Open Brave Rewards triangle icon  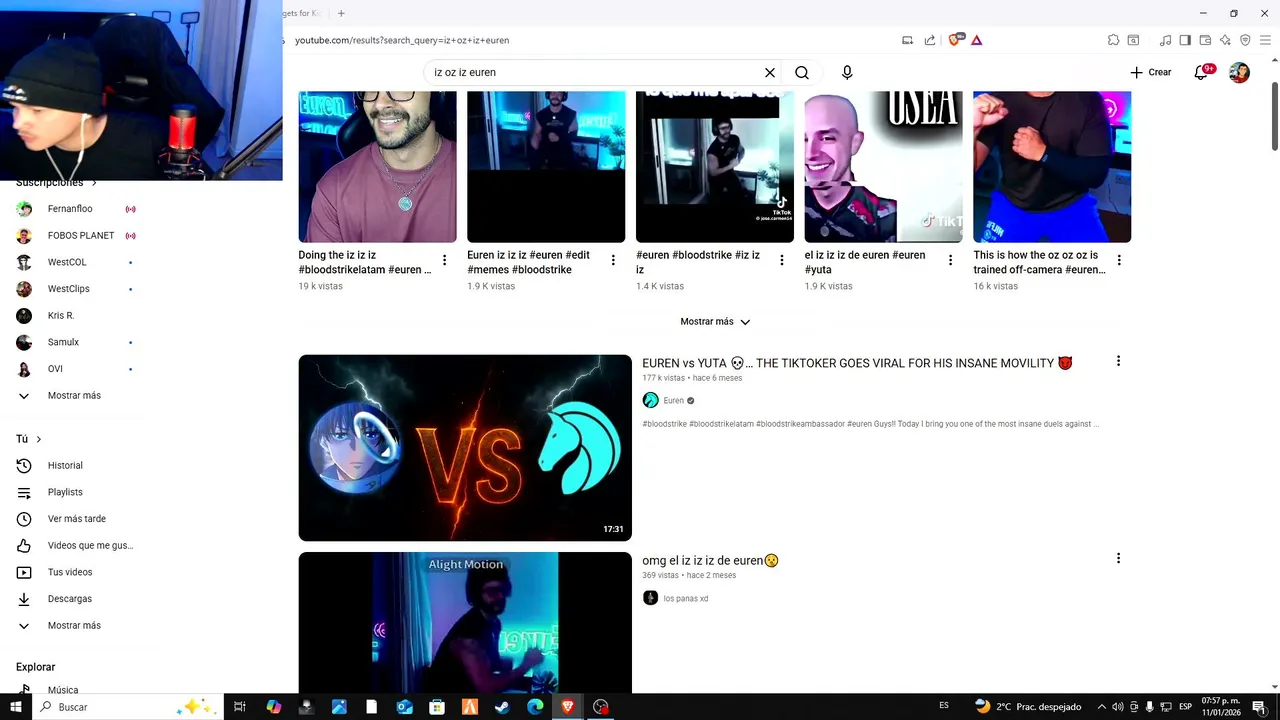(x=977, y=40)
